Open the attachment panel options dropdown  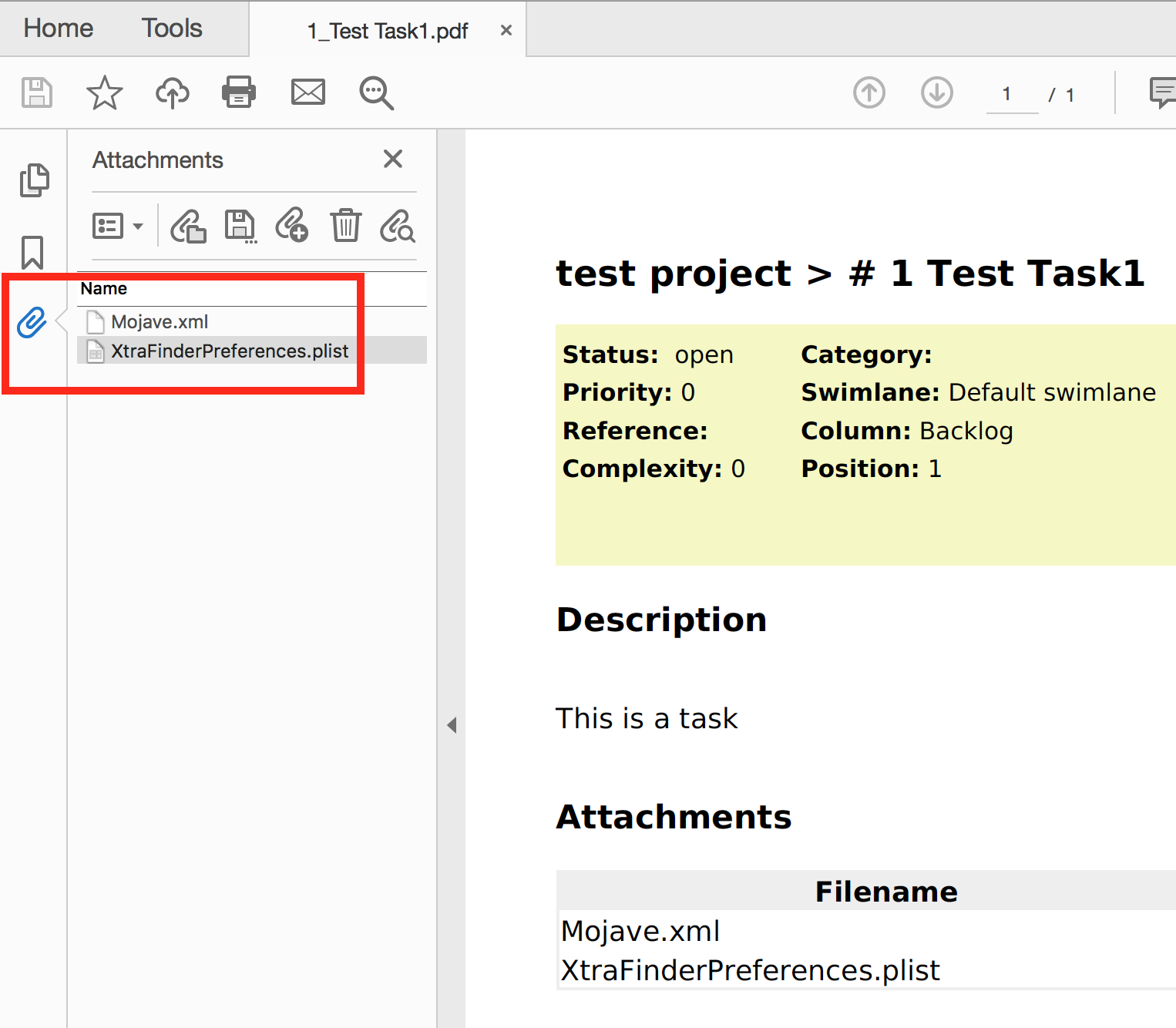(119, 226)
